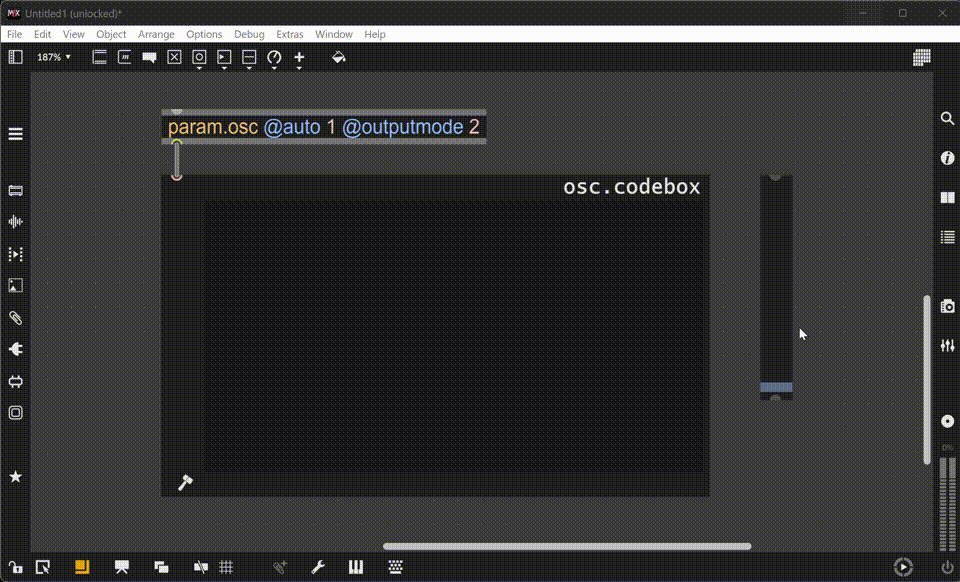Open the Object menu
This screenshot has width=960, height=582.
coord(111,34)
